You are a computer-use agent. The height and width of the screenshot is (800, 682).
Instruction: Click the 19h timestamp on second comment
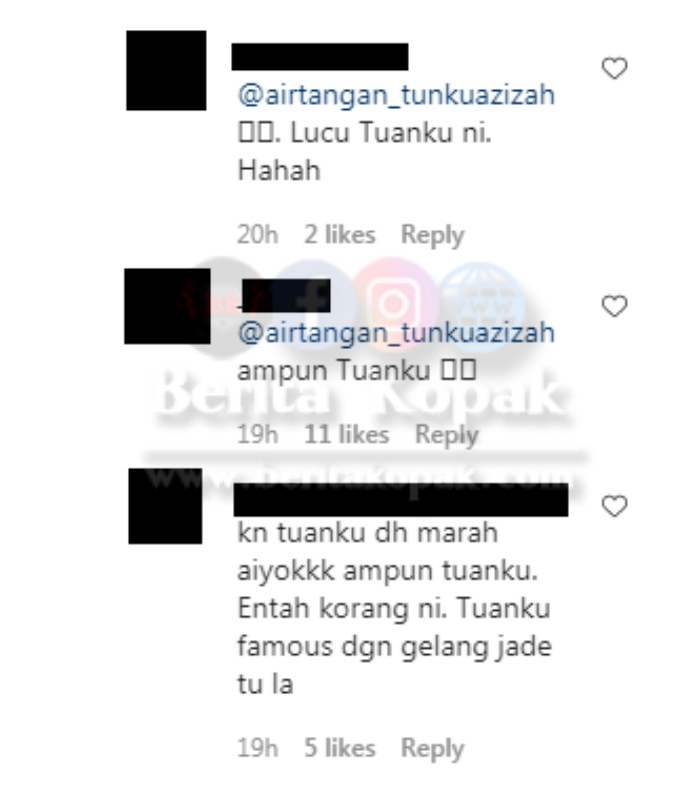coord(258,435)
